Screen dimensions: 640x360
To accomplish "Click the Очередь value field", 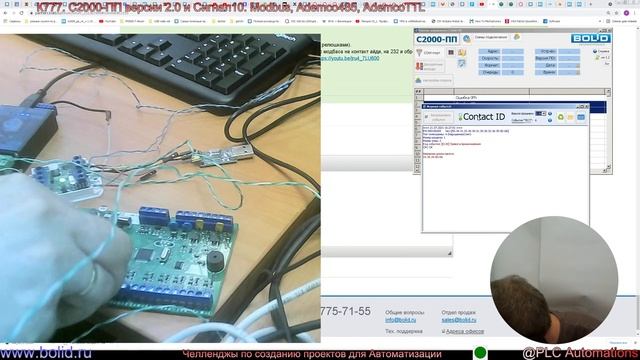I will click(x=513, y=72).
